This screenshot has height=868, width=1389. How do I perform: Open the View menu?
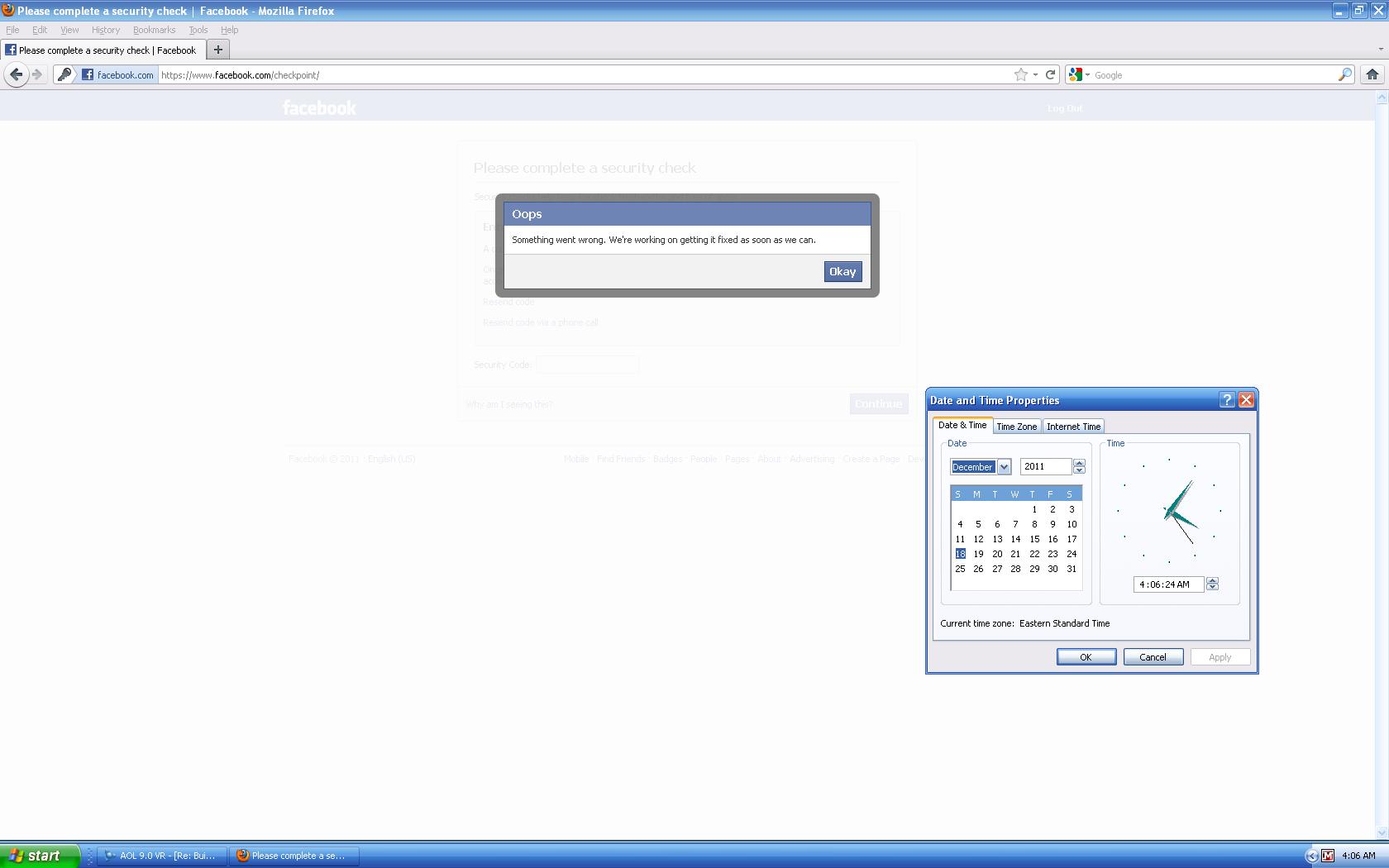(69, 30)
